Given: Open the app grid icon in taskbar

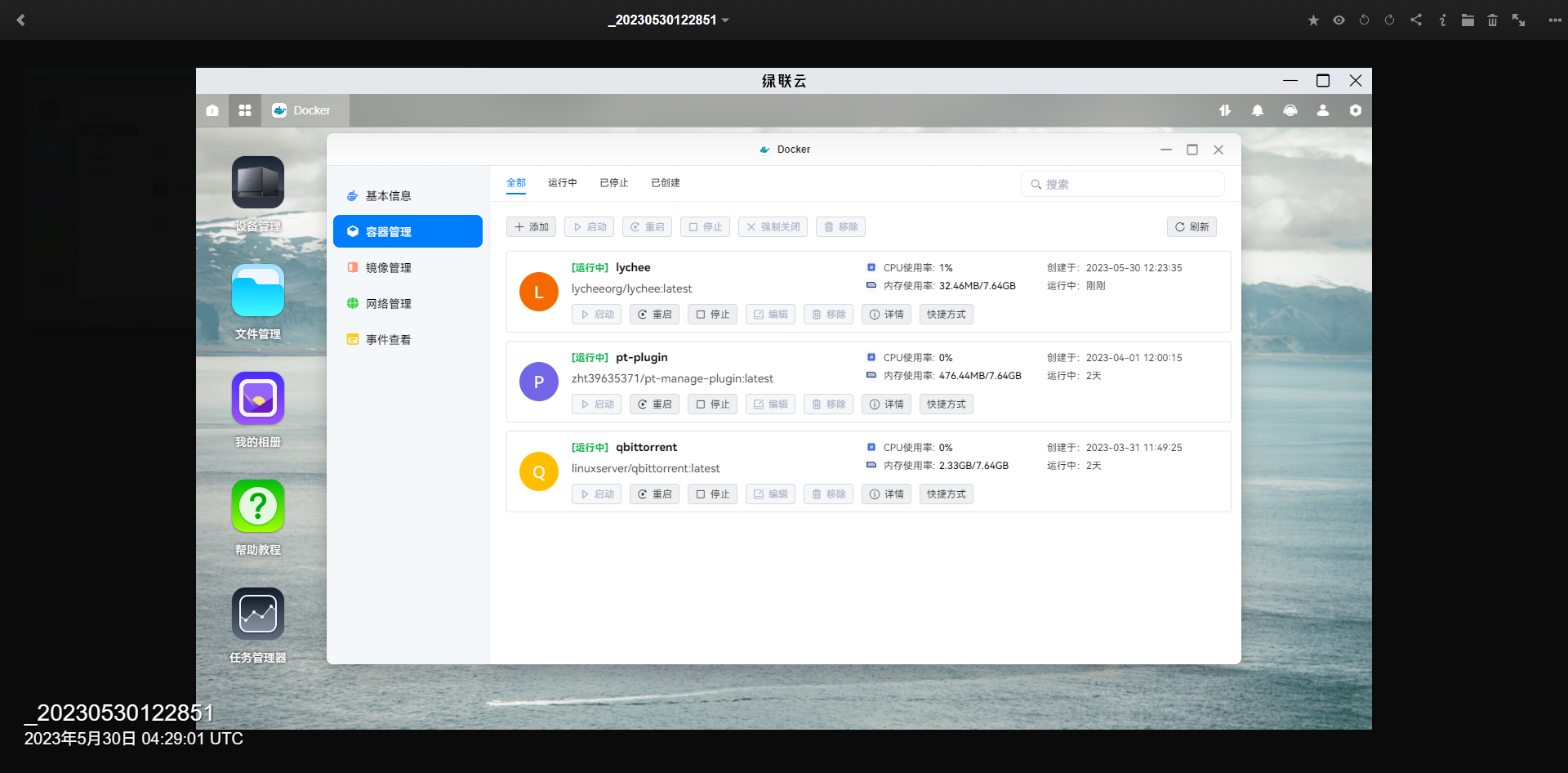Looking at the screenshot, I should click(245, 110).
